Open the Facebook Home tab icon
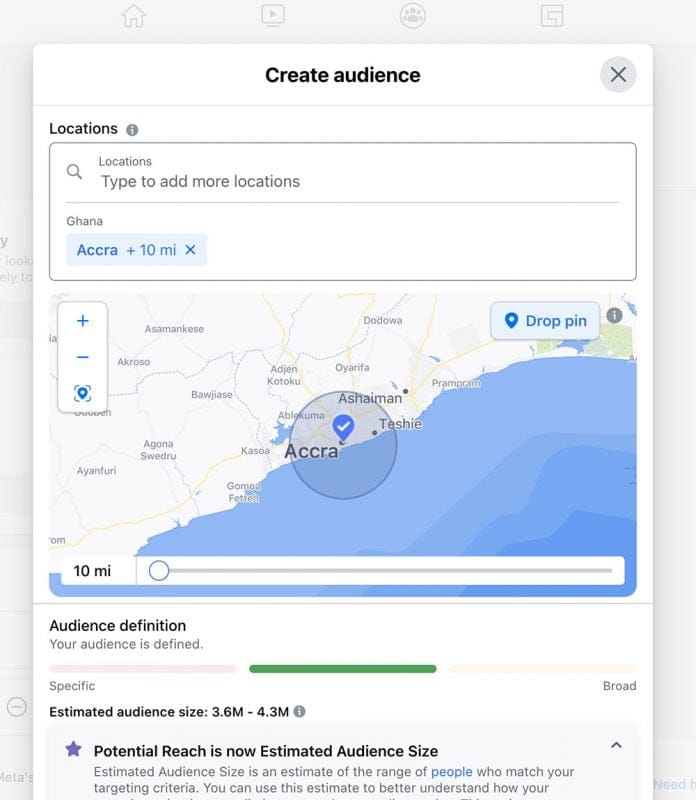Screen dimensions: 696x800 134,15
